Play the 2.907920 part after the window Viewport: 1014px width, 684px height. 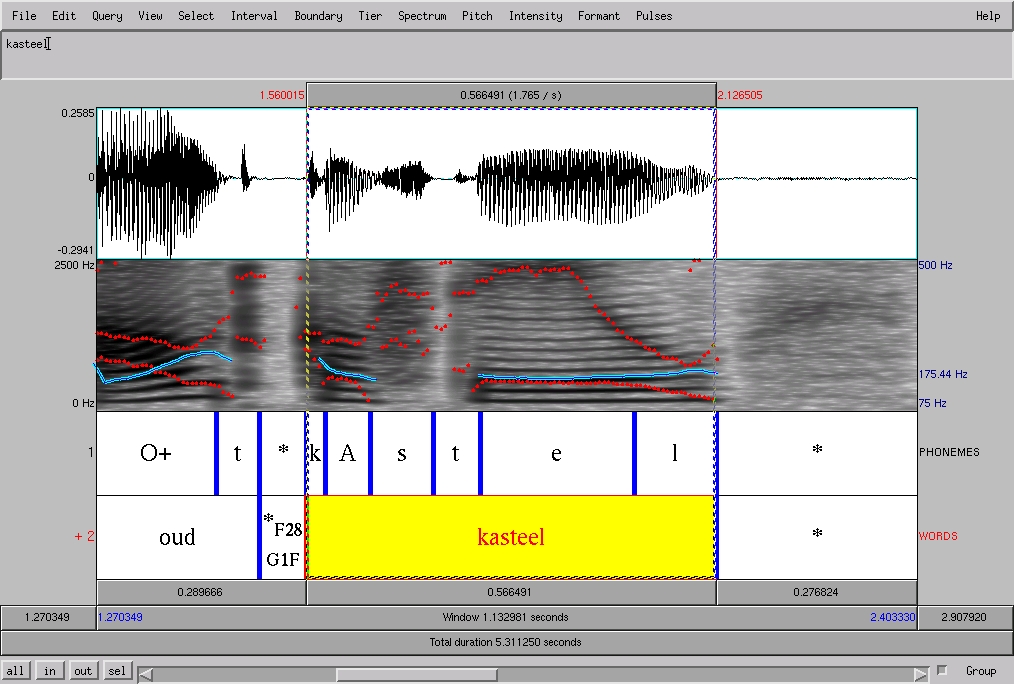[965, 617]
